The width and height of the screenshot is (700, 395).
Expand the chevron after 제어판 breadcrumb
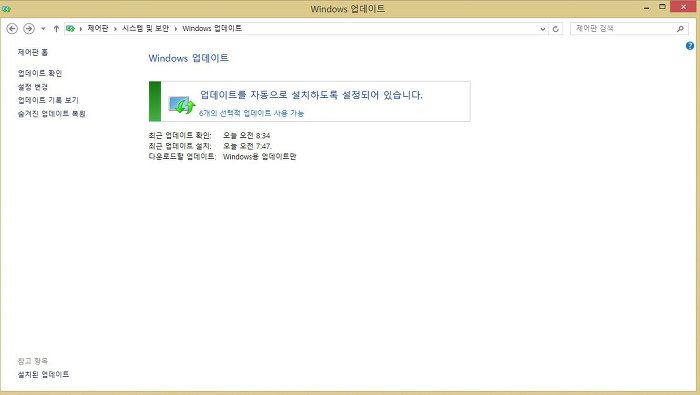[115, 29]
